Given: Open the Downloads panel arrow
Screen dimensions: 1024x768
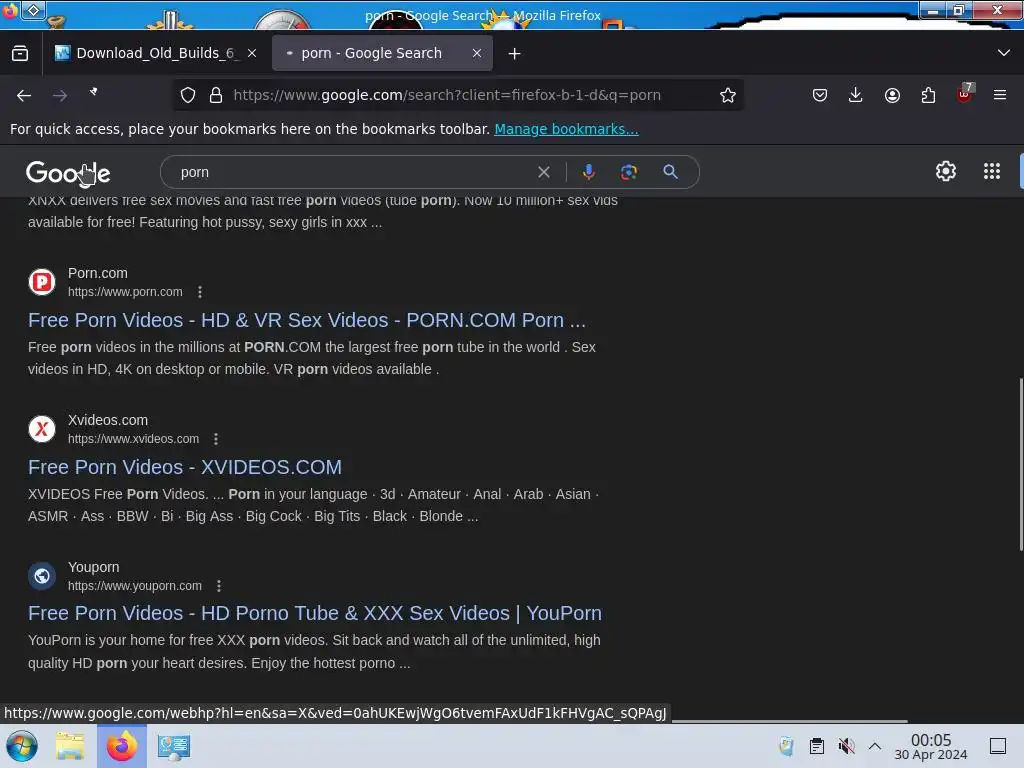Looking at the screenshot, I should point(856,95).
